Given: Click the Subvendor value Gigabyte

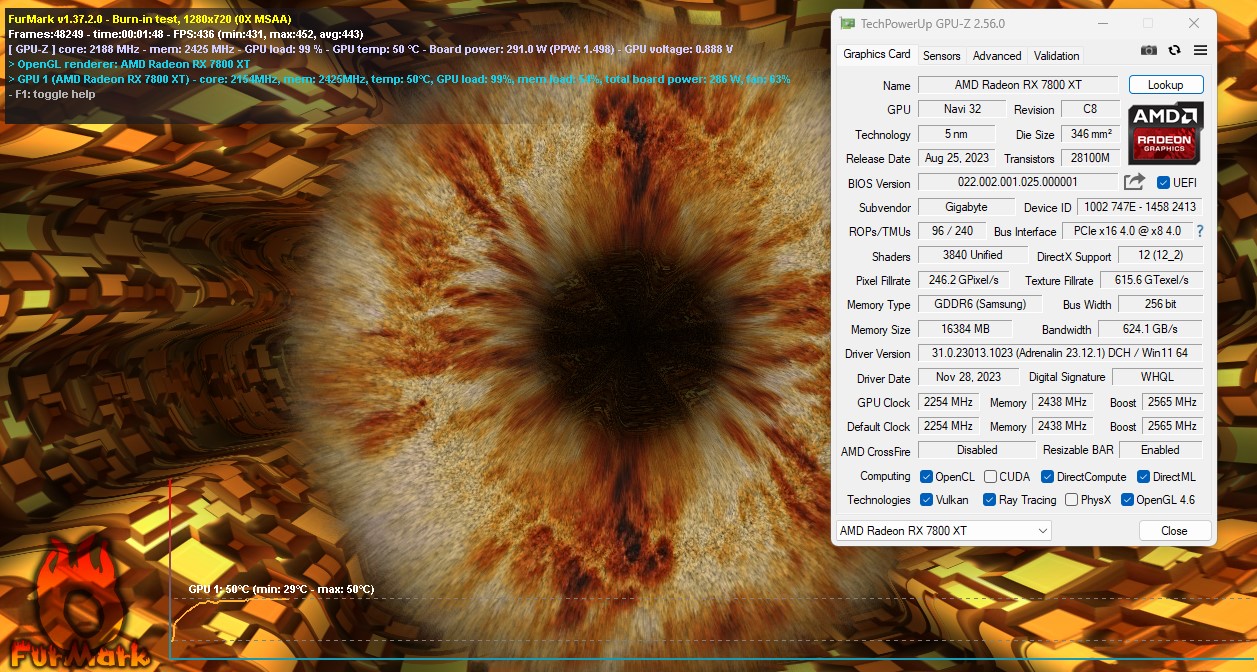Looking at the screenshot, I should point(966,207).
